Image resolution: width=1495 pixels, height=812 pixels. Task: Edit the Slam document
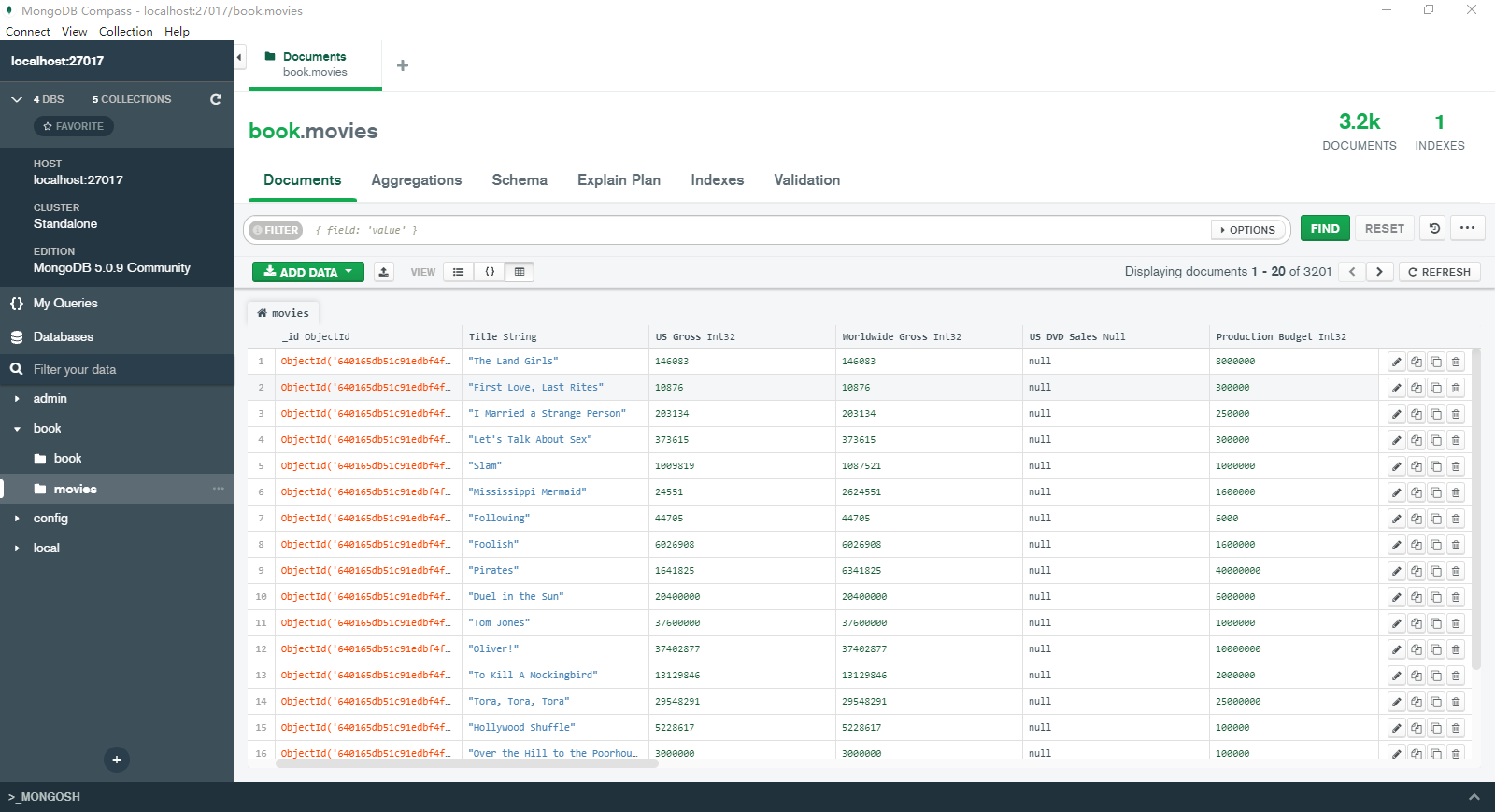click(x=1396, y=466)
